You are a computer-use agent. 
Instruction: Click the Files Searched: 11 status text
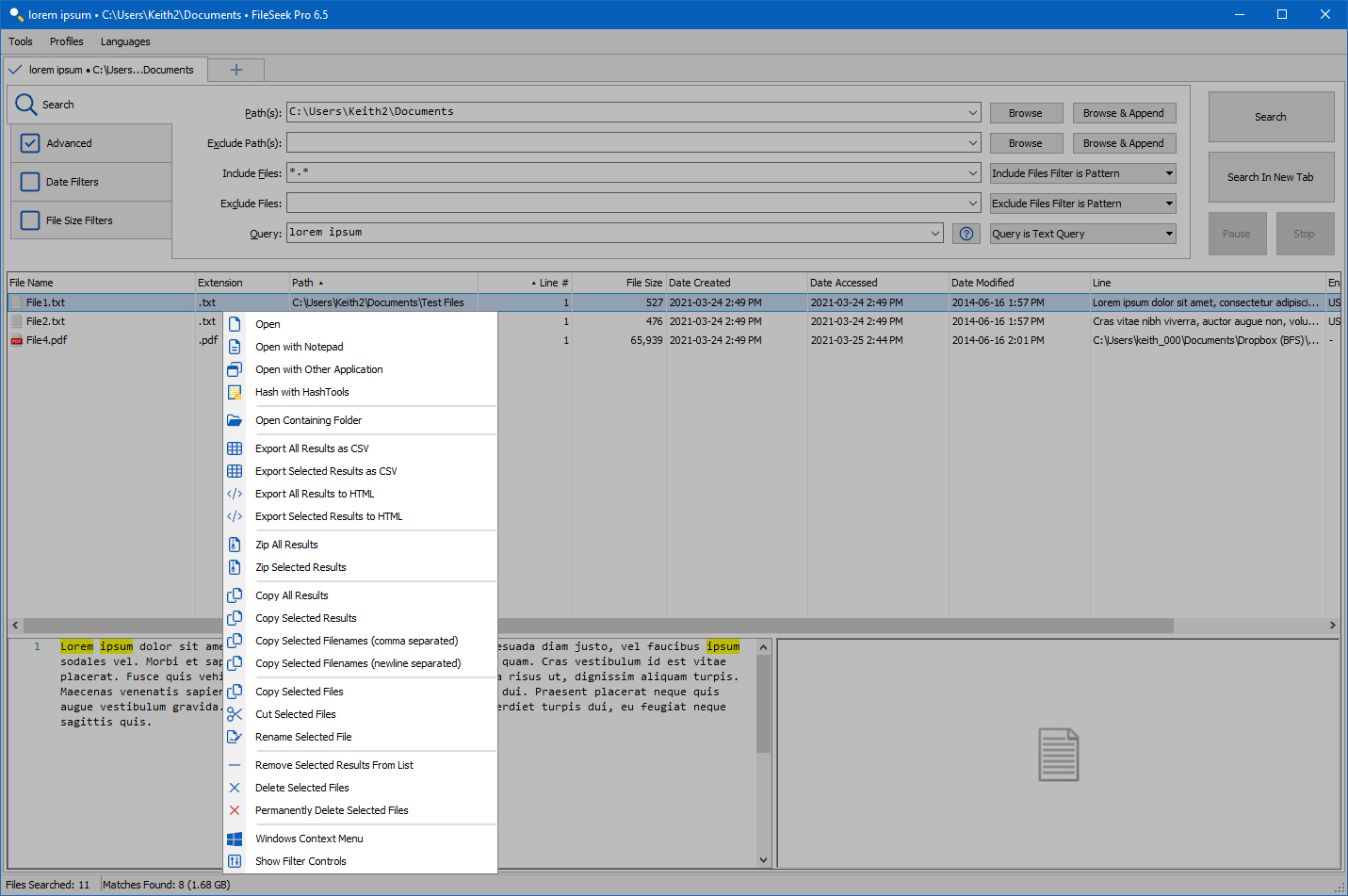pyautogui.click(x=48, y=885)
